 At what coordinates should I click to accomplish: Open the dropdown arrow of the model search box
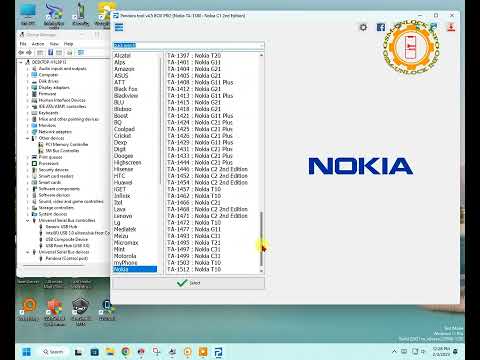click(x=261, y=45)
